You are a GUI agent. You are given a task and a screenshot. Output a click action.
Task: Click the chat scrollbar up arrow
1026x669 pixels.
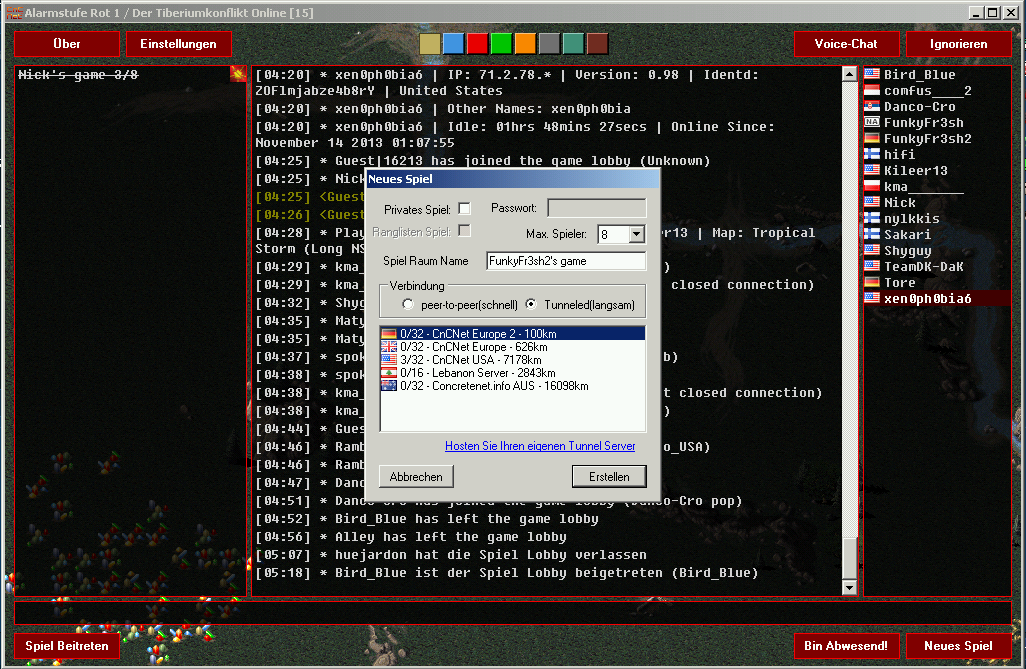pos(850,73)
